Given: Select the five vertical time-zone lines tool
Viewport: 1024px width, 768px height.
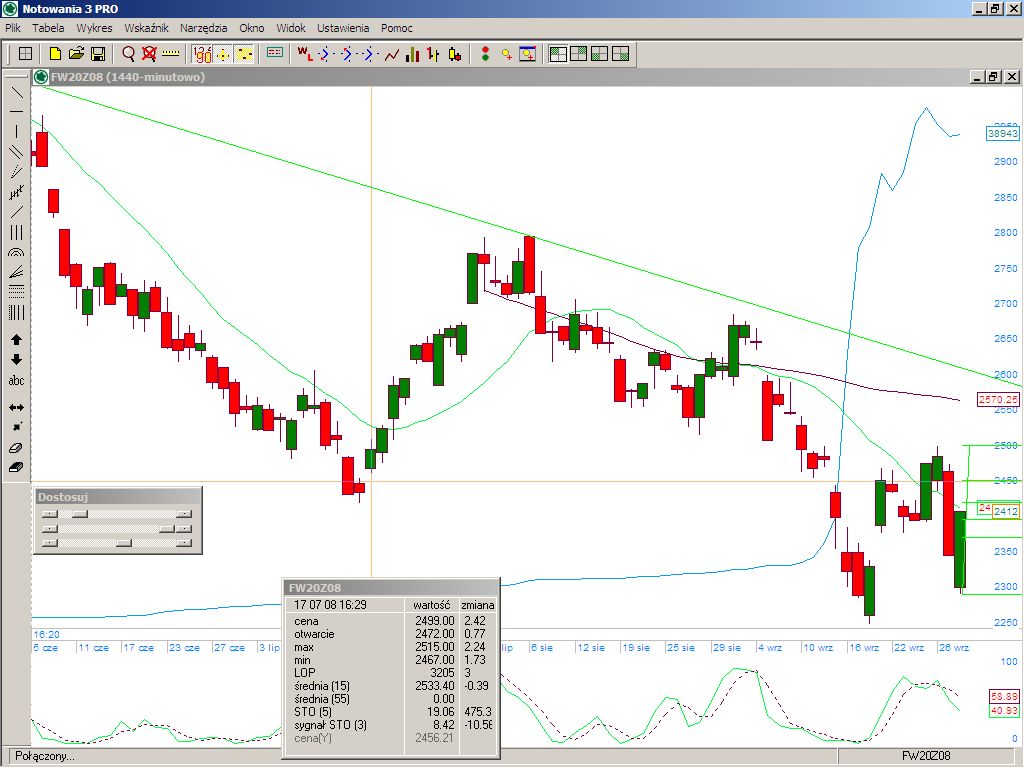Looking at the screenshot, I should 16,313.
